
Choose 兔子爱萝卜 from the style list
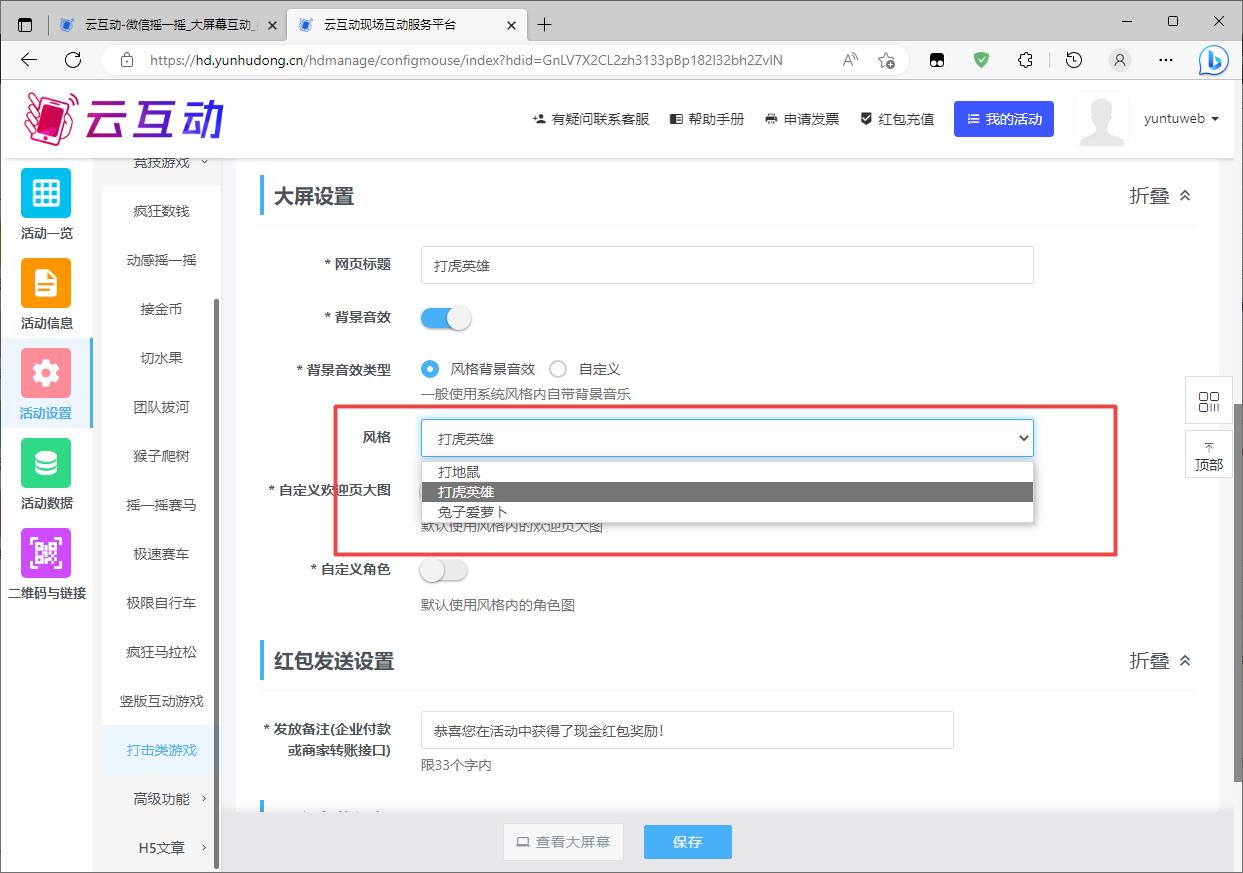472,512
